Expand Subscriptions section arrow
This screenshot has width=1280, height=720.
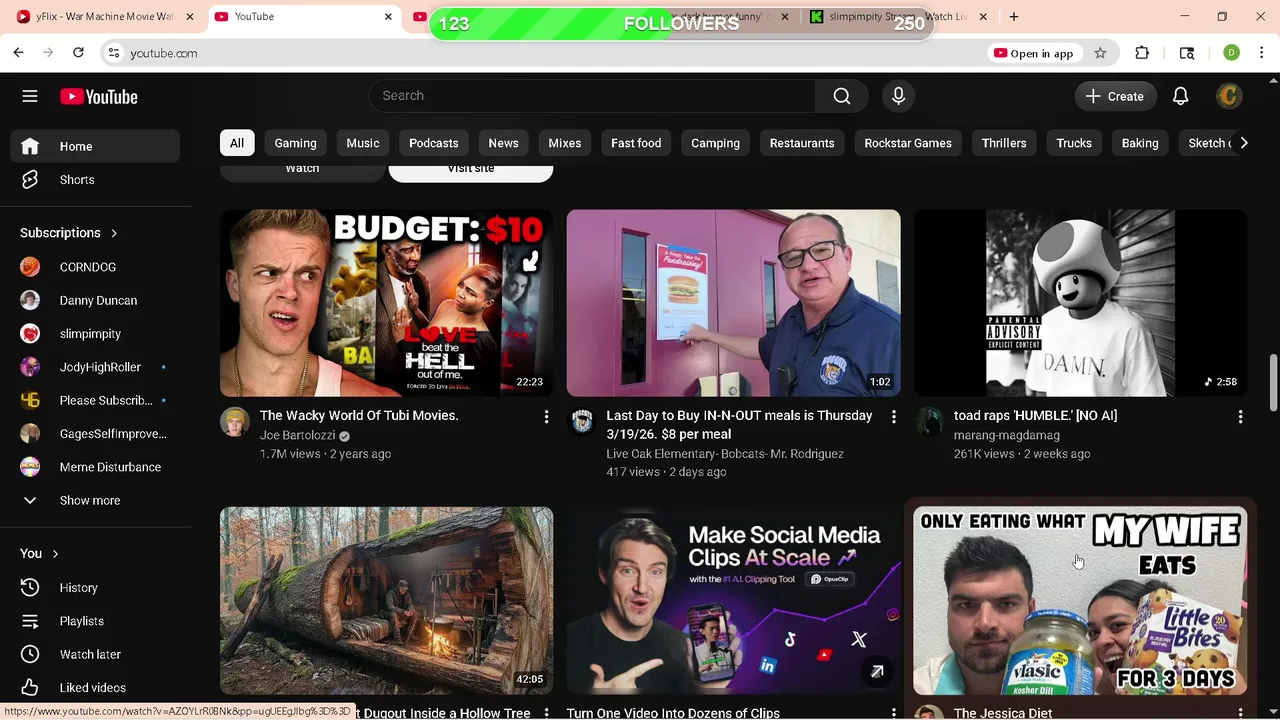113,233
